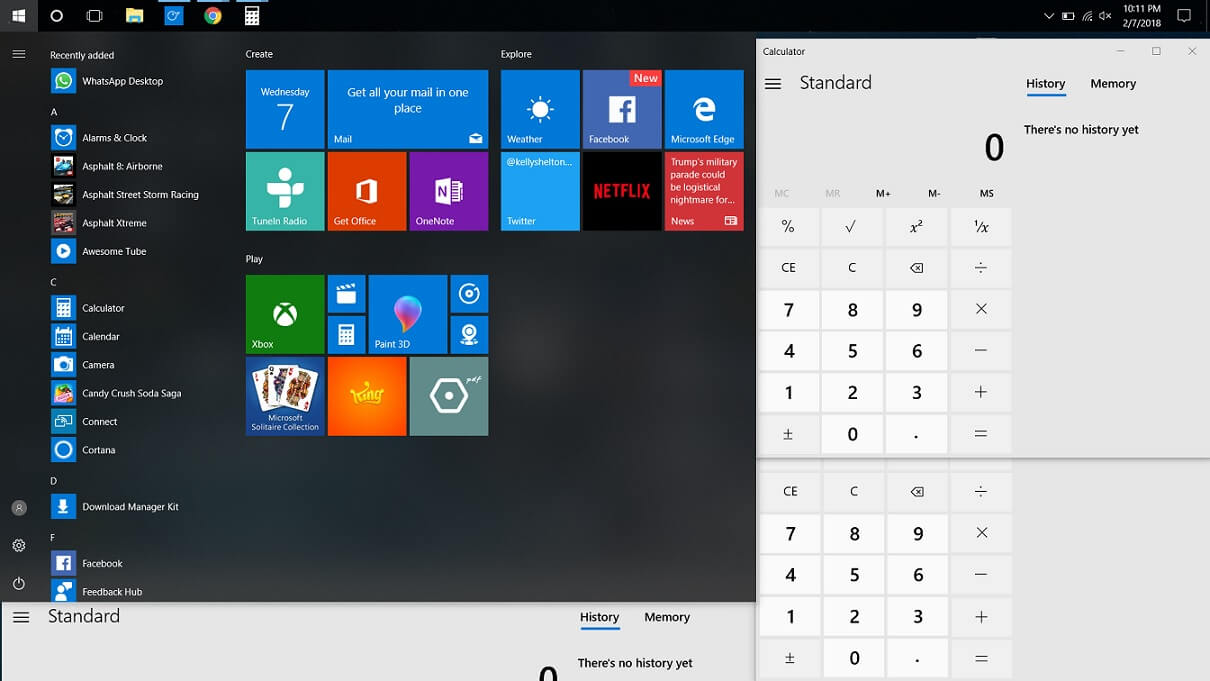Open Google Chrome from the taskbar
Screen dimensions: 1210x681
click(x=212, y=15)
